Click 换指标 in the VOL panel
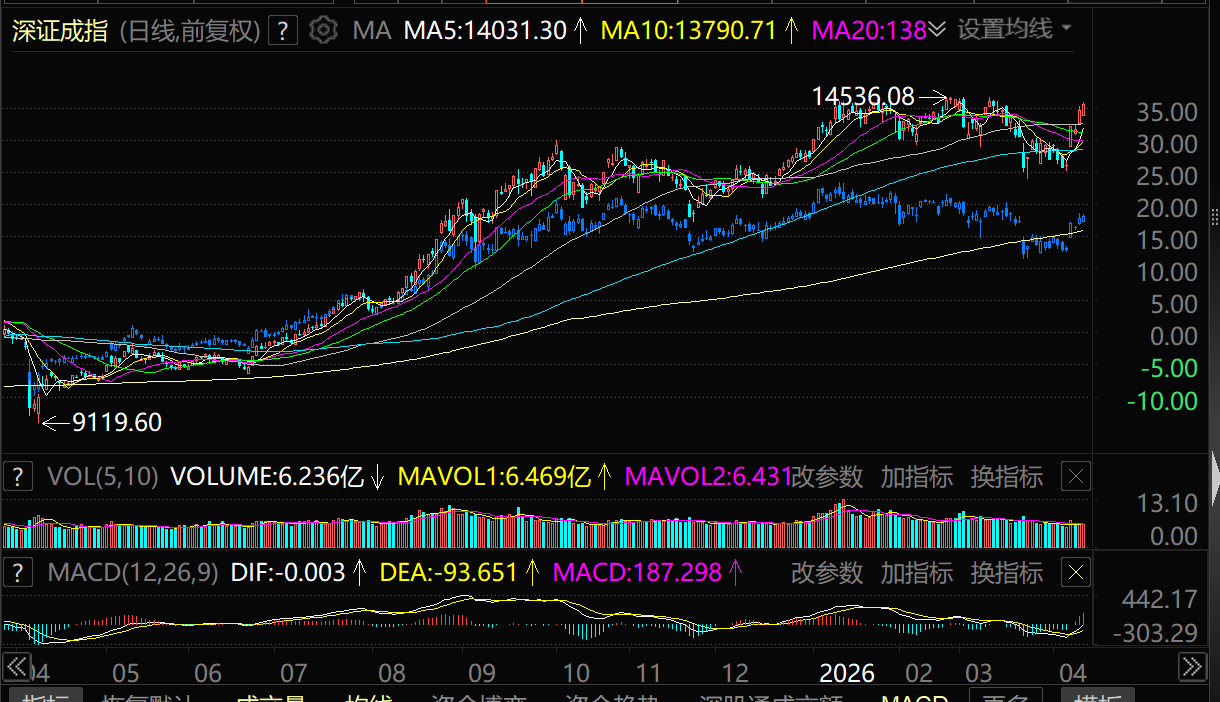The width and height of the screenshot is (1220, 702). [1006, 477]
